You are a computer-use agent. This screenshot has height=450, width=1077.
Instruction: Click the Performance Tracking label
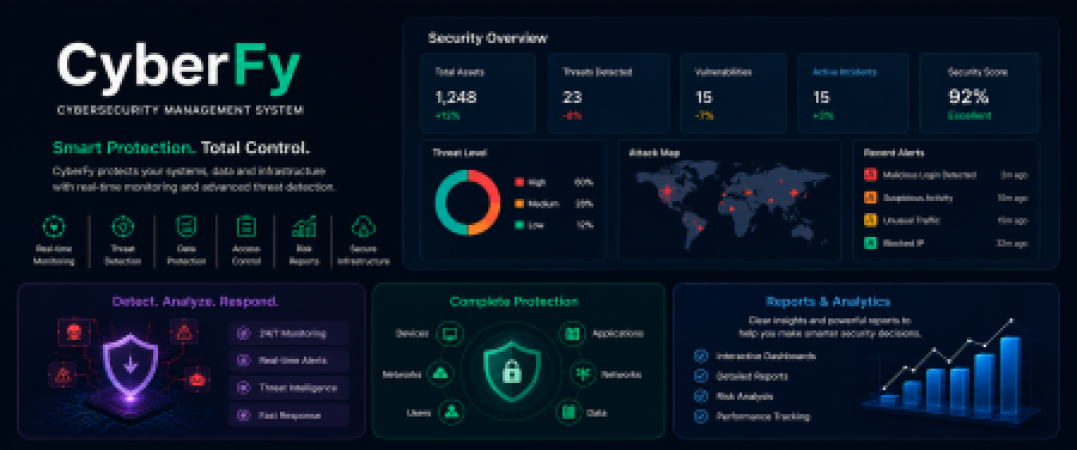click(763, 416)
